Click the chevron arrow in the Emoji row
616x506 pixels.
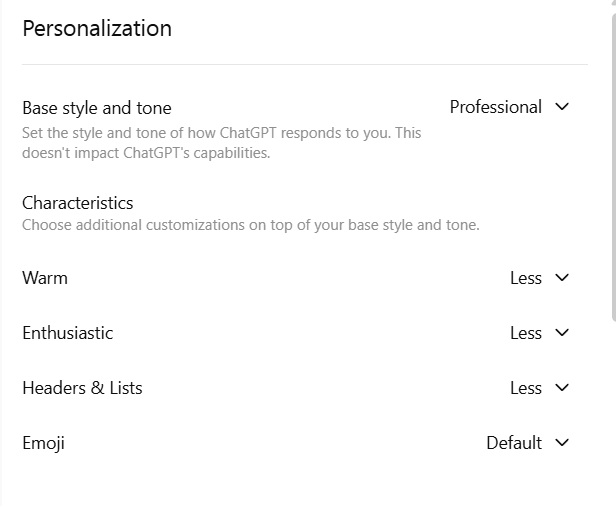[x=561, y=443]
